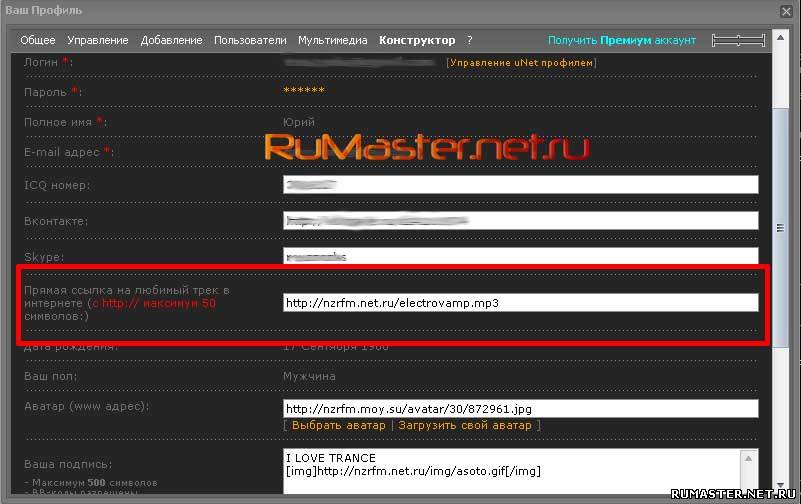Click the signature text area
The width and height of the screenshot is (801, 504).
pos(513,471)
